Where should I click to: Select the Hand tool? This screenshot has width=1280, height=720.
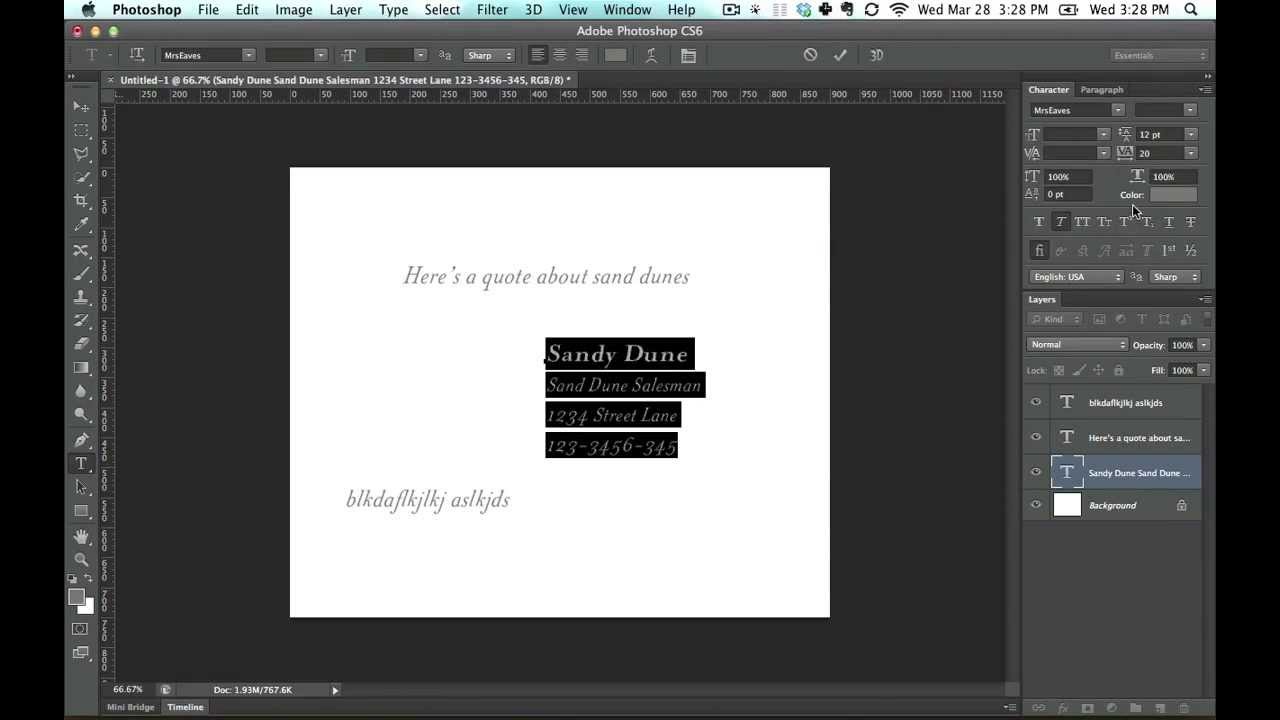coord(81,537)
